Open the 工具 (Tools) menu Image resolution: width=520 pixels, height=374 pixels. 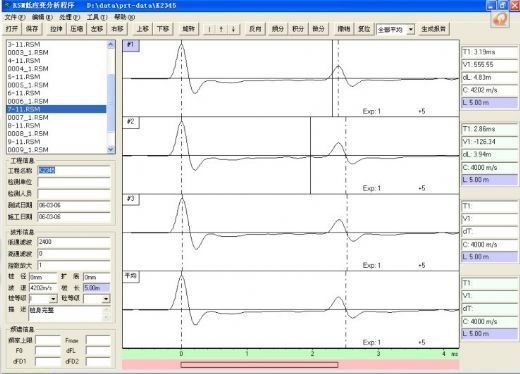tap(97, 17)
